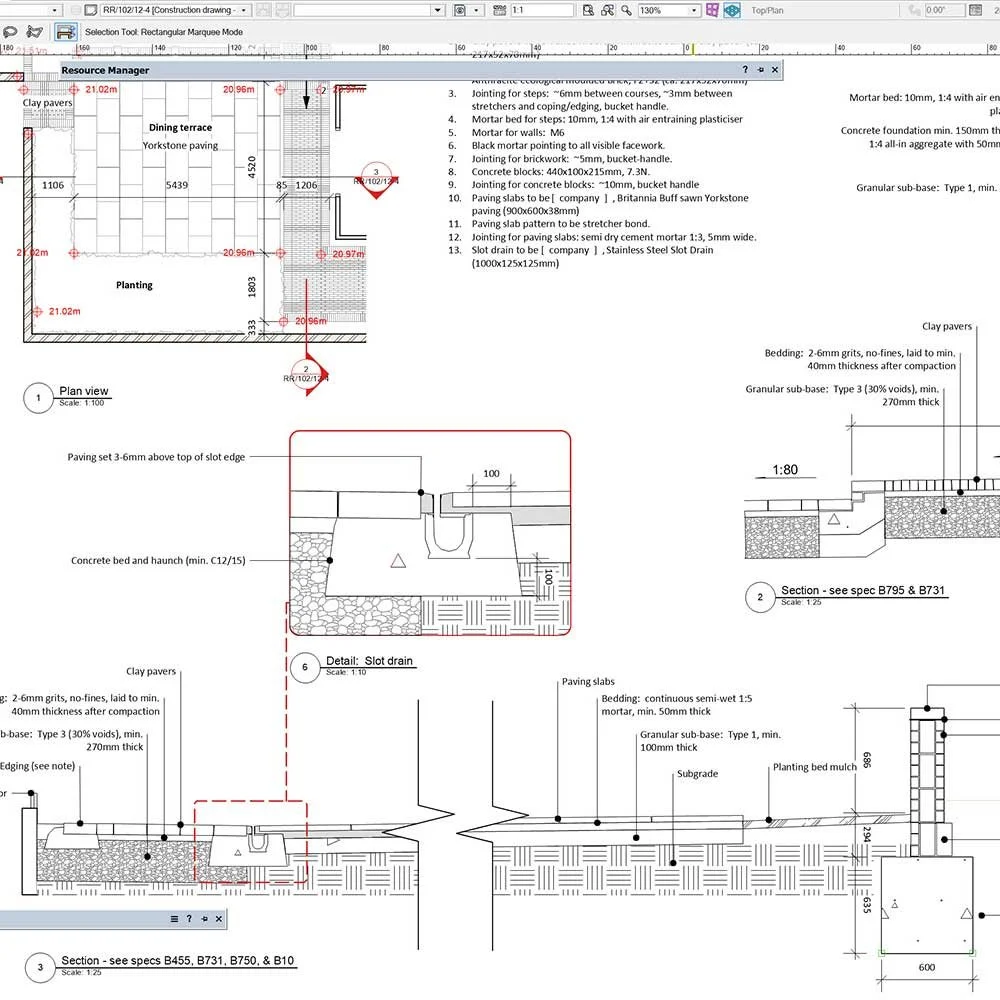Viewport: 1000px width, 1000px height.
Task: Click the greyed next view icon
Action: tap(283, 10)
